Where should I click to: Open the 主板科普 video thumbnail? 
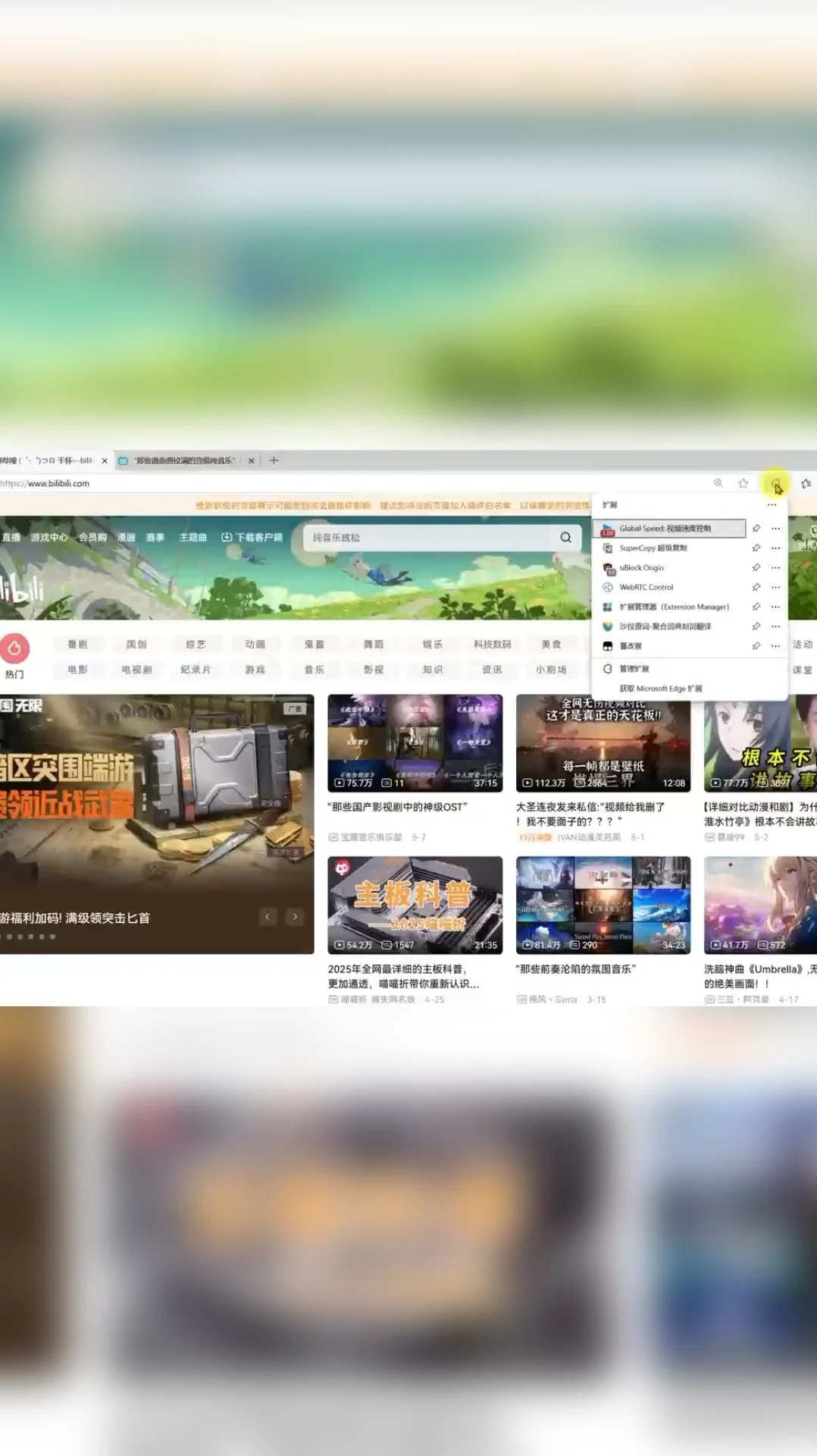pyautogui.click(x=415, y=905)
